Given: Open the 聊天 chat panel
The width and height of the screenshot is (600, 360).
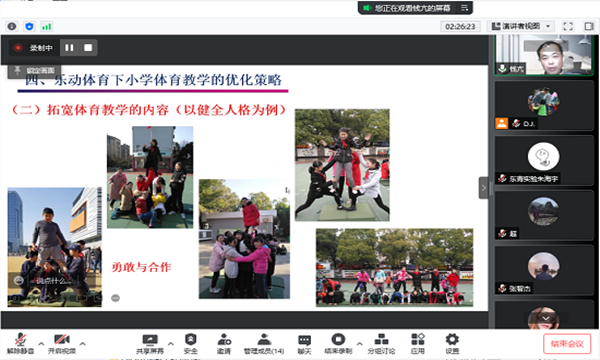Looking at the screenshot, I should [304, 344].
